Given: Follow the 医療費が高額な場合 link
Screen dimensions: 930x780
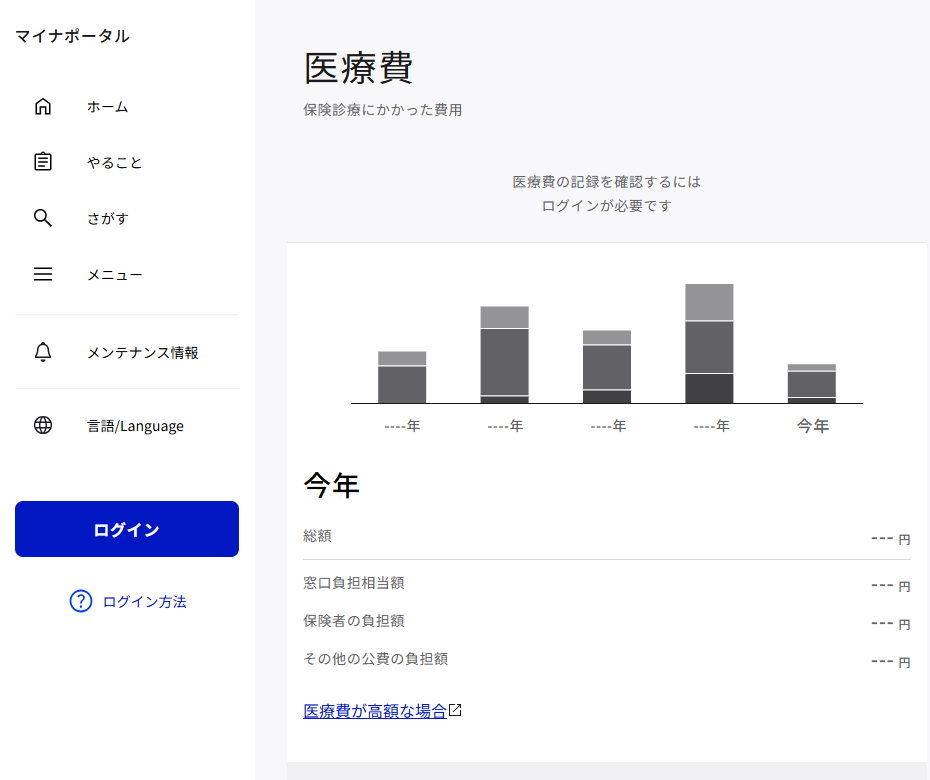Looking at the screenshot, I should click(x=375, y=711).
